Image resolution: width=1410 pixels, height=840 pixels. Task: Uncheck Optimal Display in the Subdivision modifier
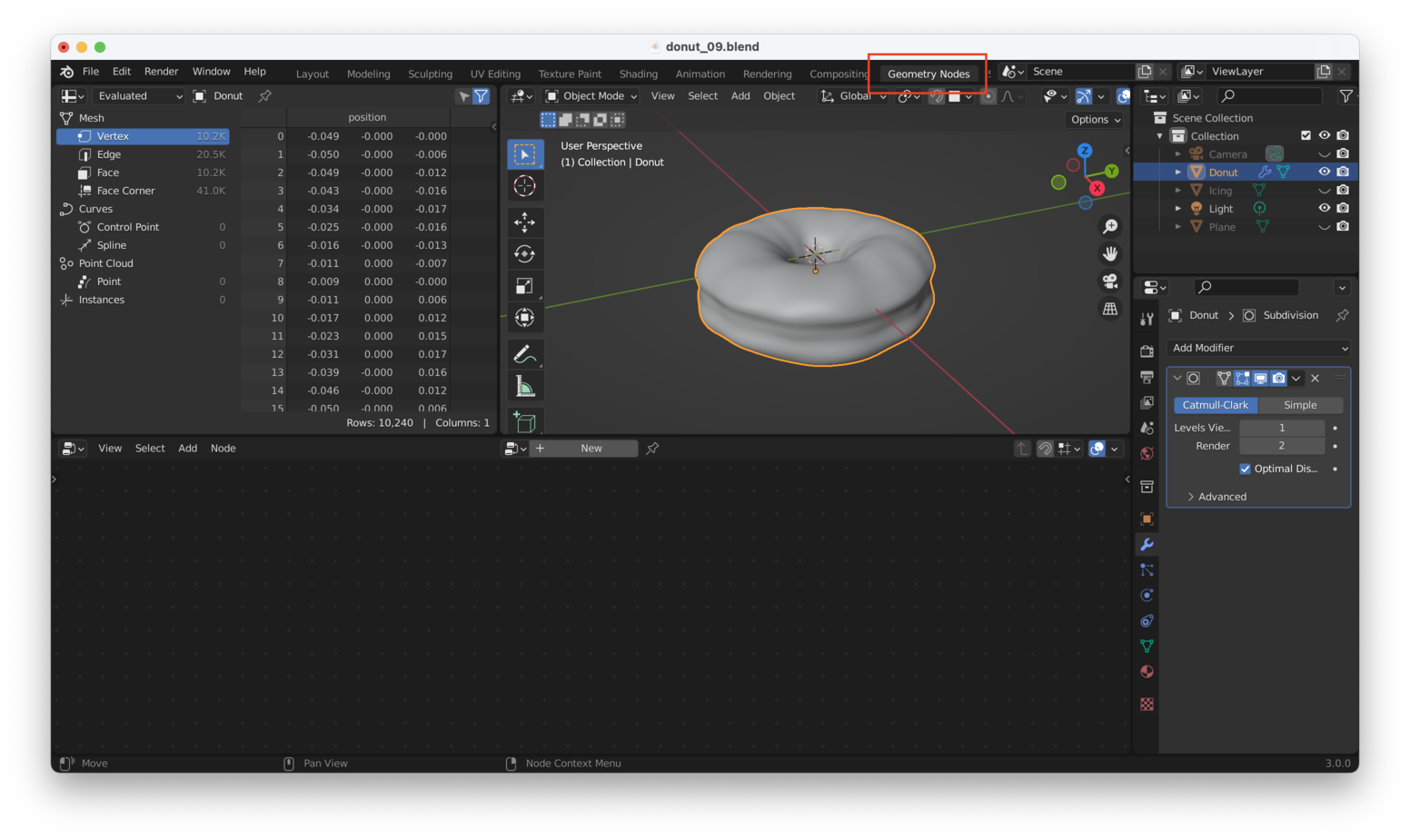coord(1246,469)
